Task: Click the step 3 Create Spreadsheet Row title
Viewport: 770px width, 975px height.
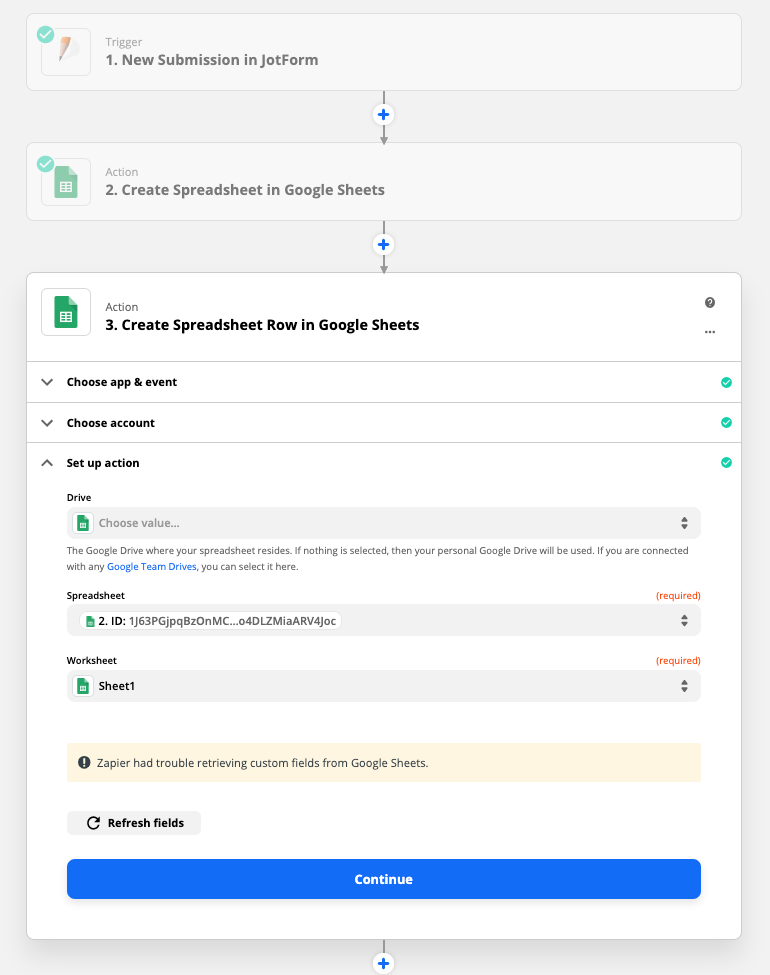Action: point(262,325)
